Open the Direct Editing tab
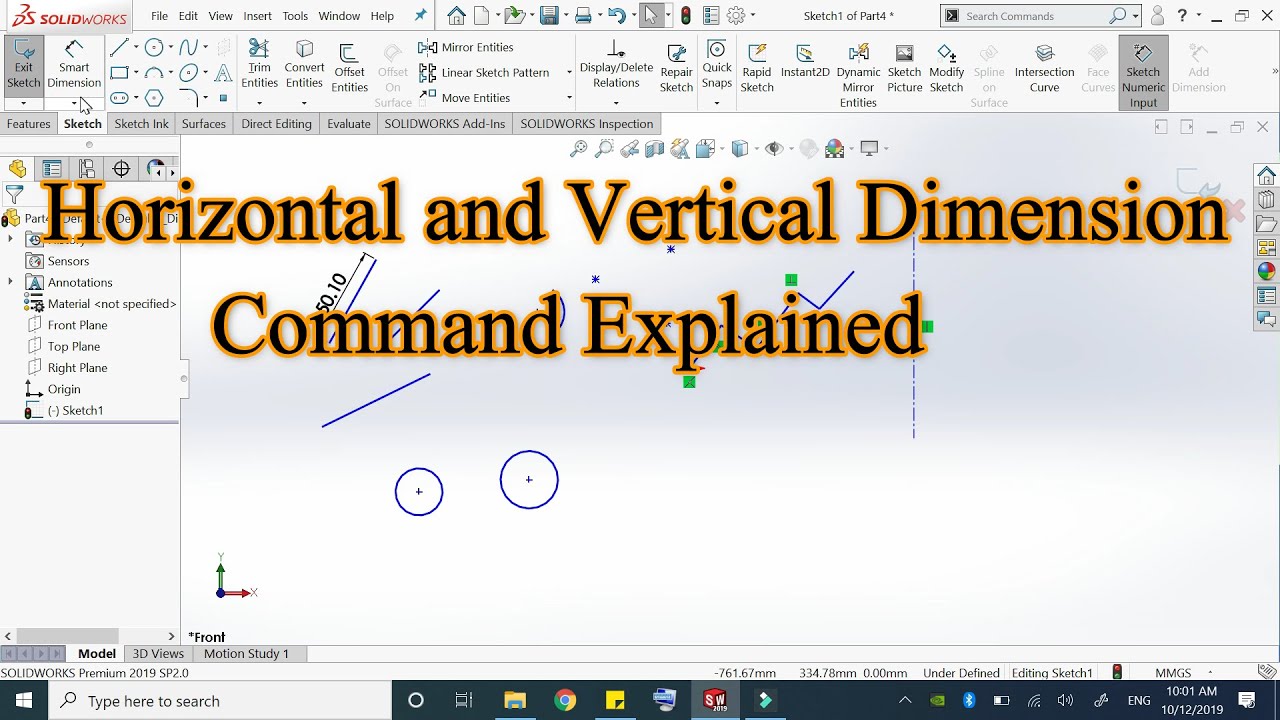Screen dimensions: 1280x720 tap(276, 124)
